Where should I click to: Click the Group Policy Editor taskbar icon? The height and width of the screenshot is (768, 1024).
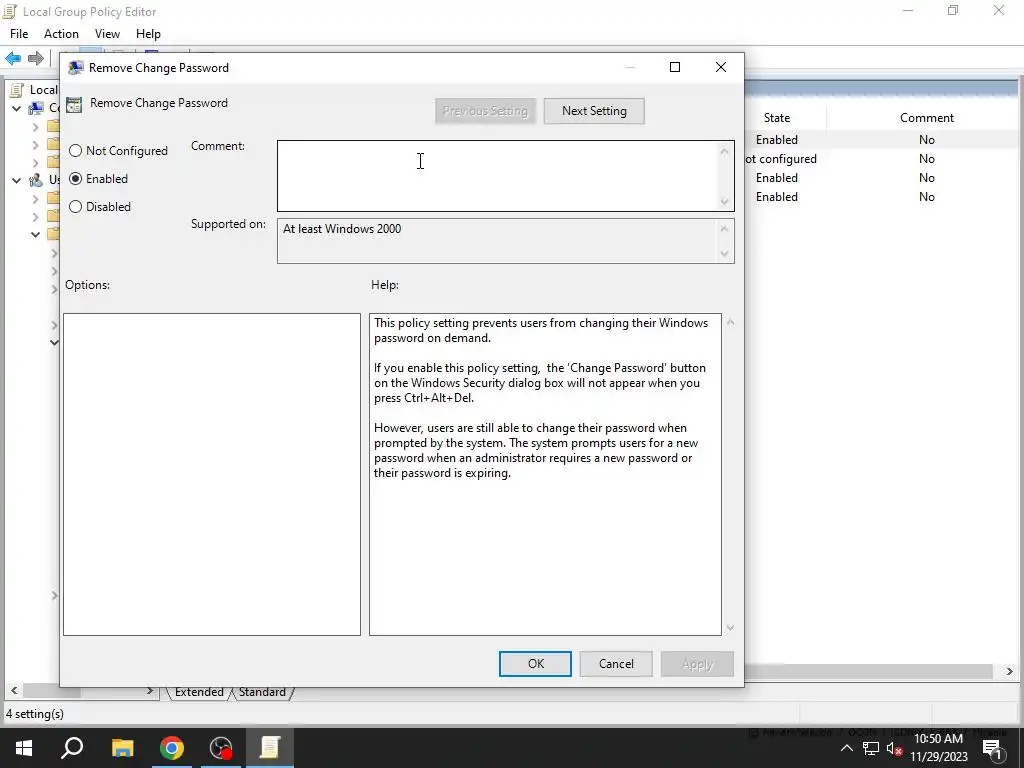270,748
